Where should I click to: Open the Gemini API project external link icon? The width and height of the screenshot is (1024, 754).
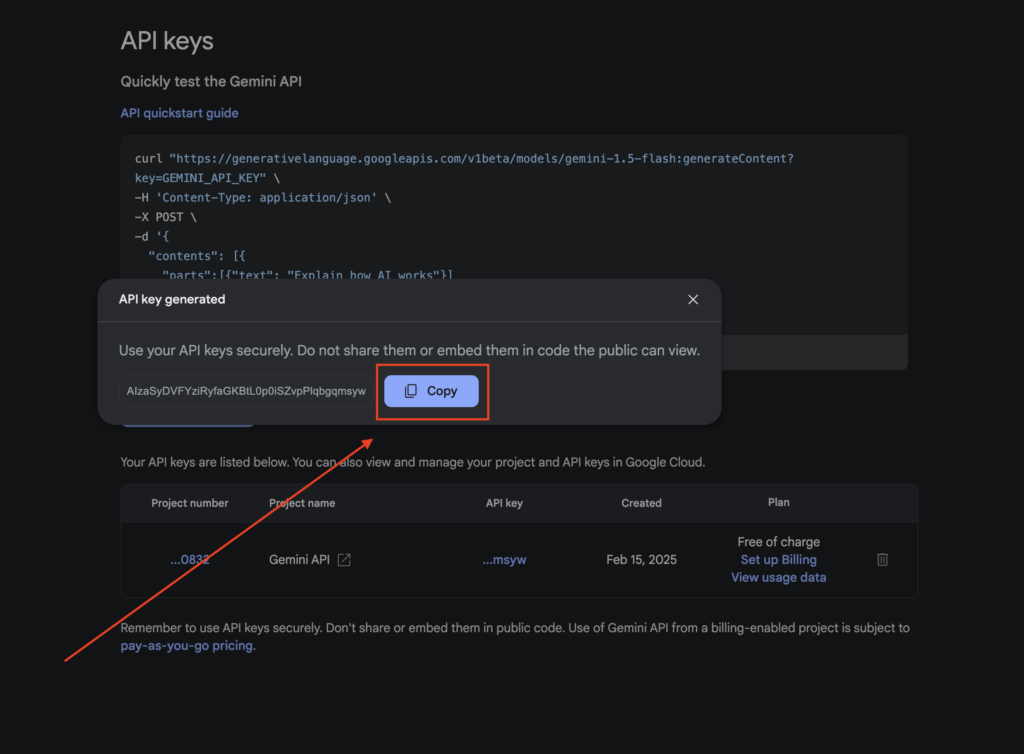(344, 559)
